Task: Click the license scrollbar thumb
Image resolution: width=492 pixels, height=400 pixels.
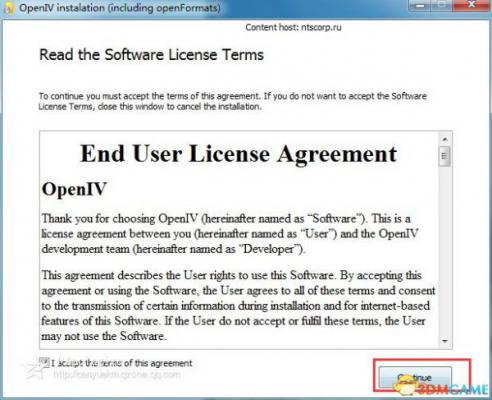Action: (445, 156)
